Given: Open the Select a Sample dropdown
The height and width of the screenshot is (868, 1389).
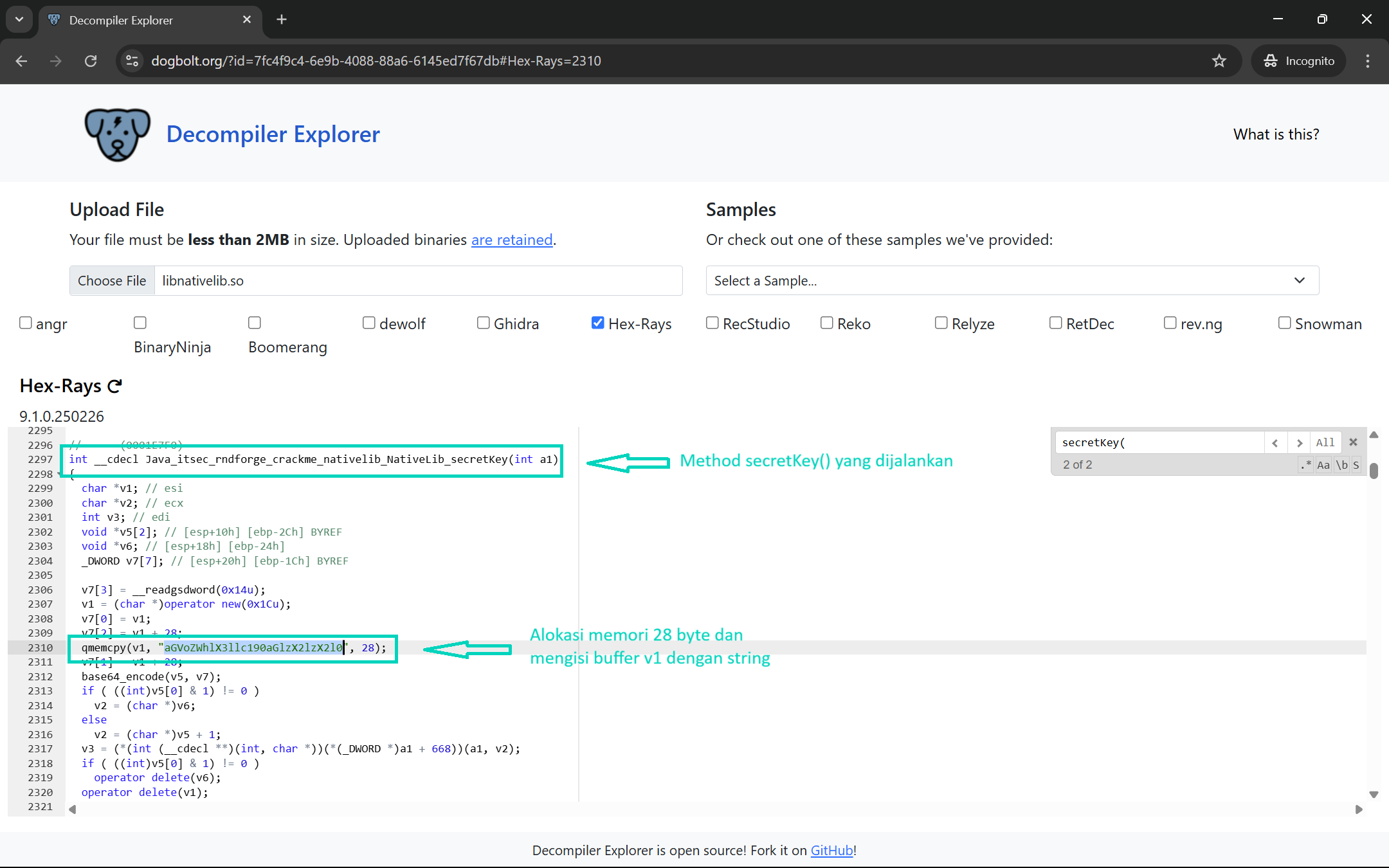Looking at the screenshot, I should tap(1012, 280).
